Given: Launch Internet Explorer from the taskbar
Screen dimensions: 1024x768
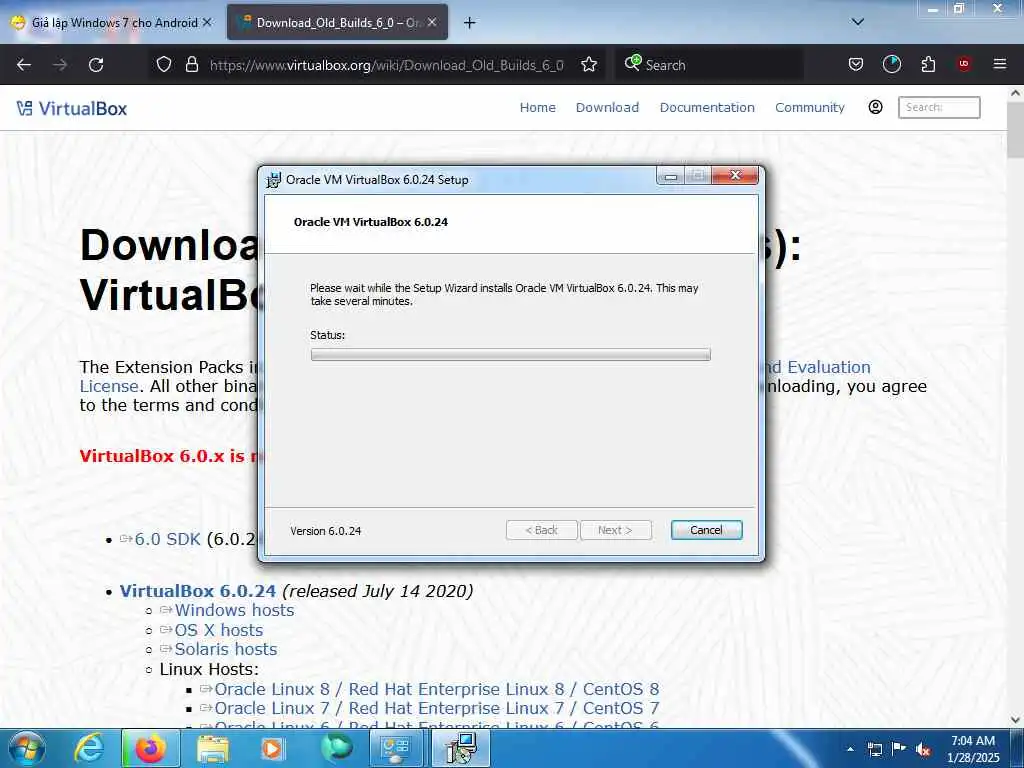Looking at the screenshot, I should pos(90,748).
